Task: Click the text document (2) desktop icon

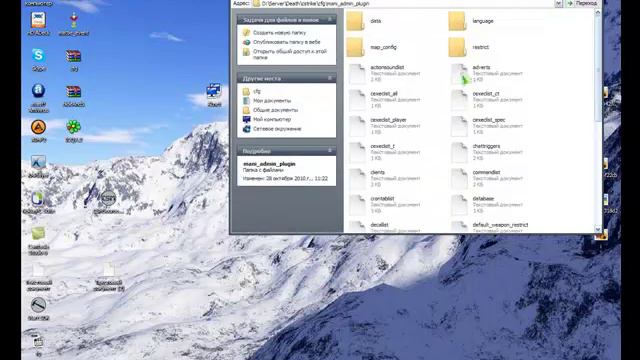Action: [x=109, y=270]
